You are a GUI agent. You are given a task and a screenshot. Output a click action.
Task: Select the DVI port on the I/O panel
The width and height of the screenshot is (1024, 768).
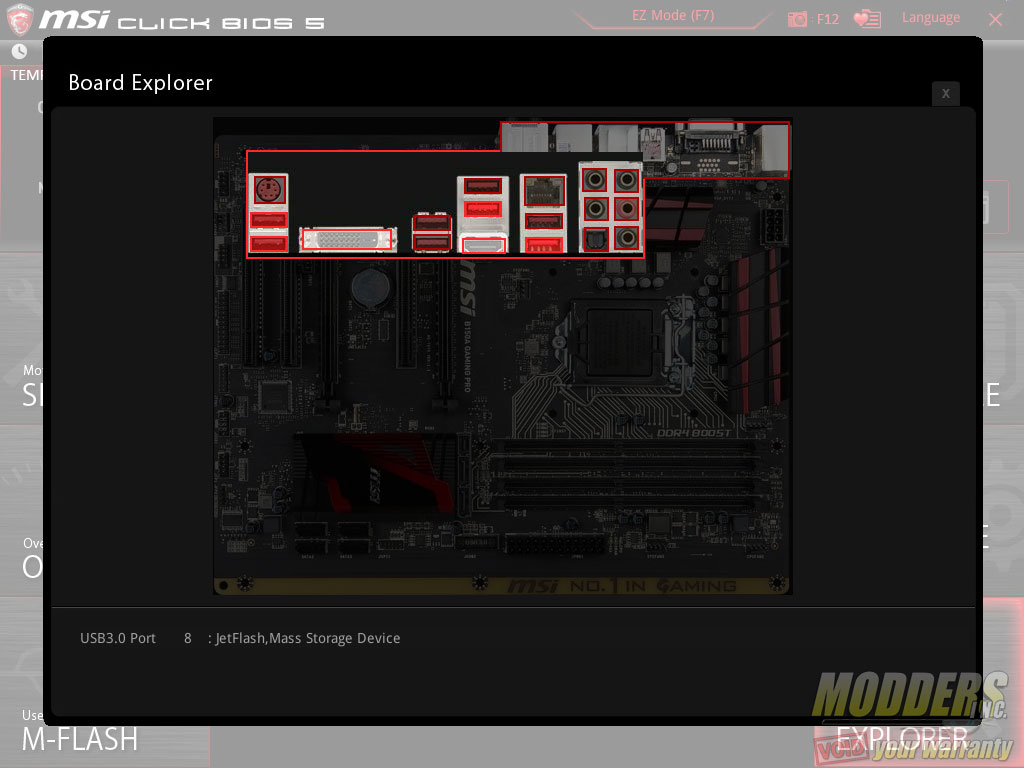[347, 240]
